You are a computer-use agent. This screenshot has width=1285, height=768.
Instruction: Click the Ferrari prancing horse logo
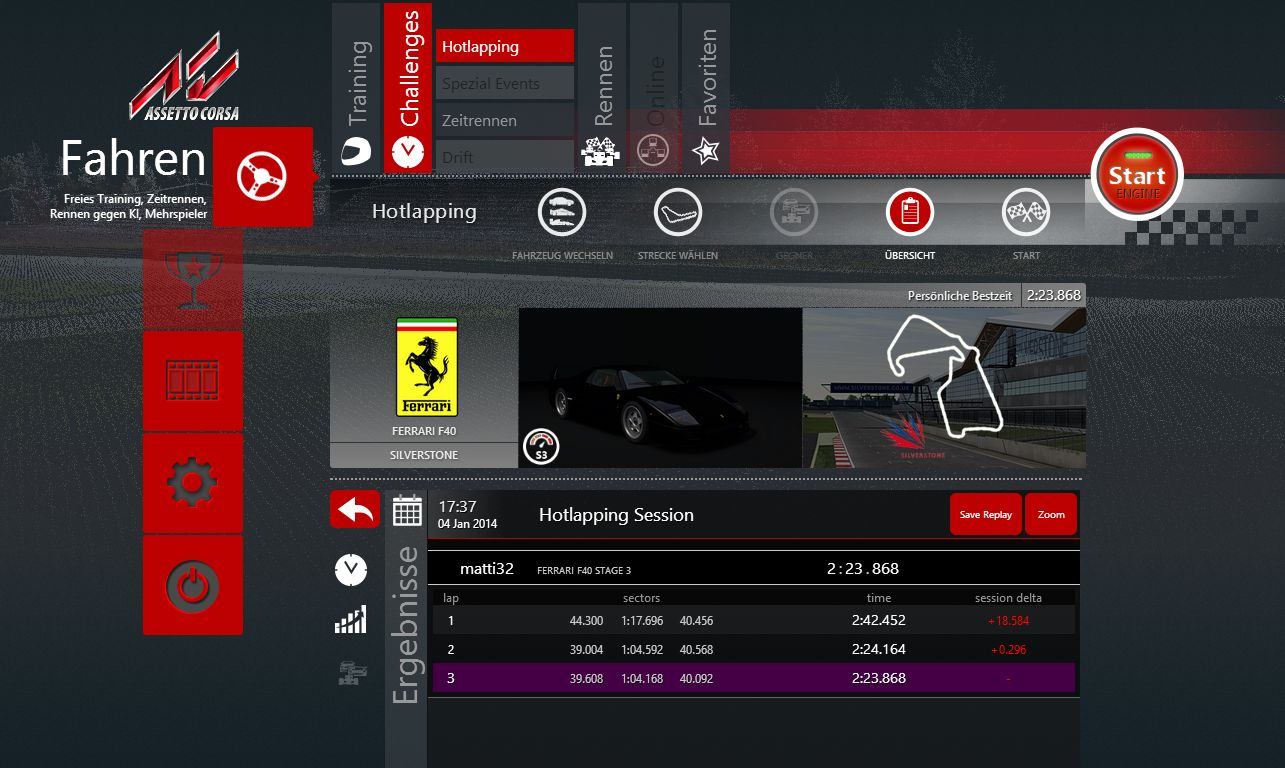(x=427, y=367)
